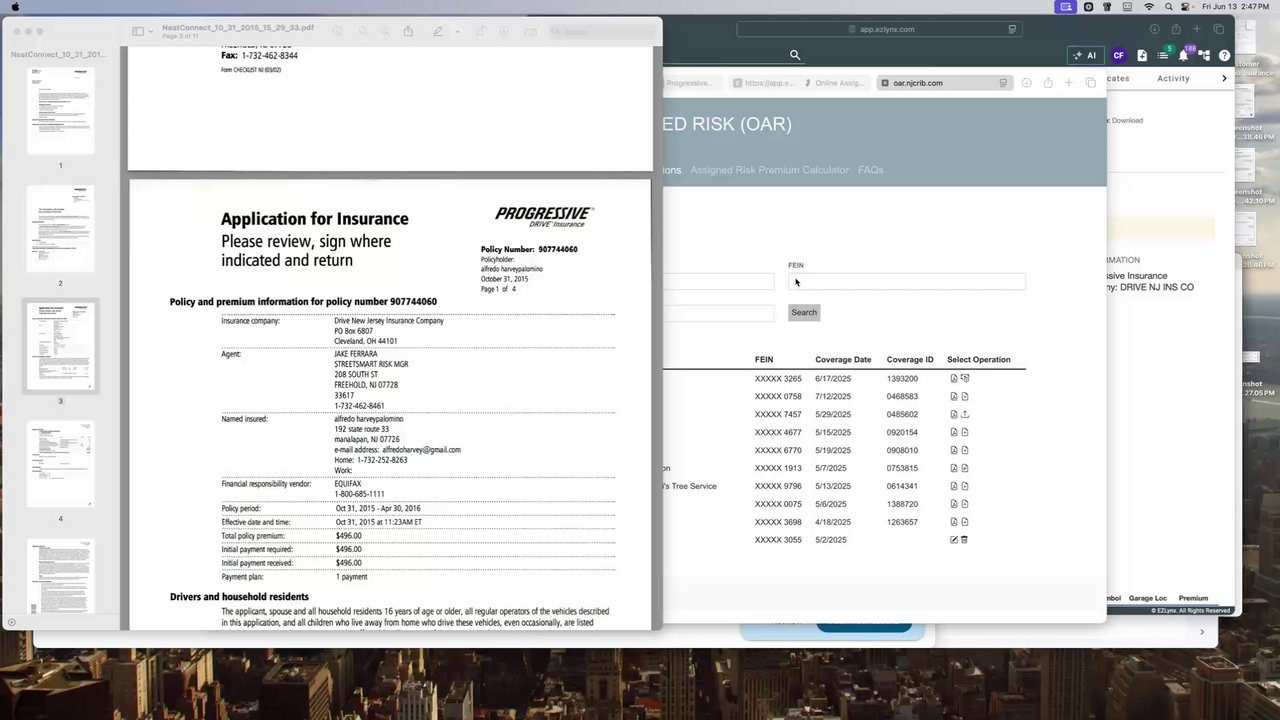Activate the Markup pen tool in Preview
Screen dimensions: 1280x720
coord(437,31)
